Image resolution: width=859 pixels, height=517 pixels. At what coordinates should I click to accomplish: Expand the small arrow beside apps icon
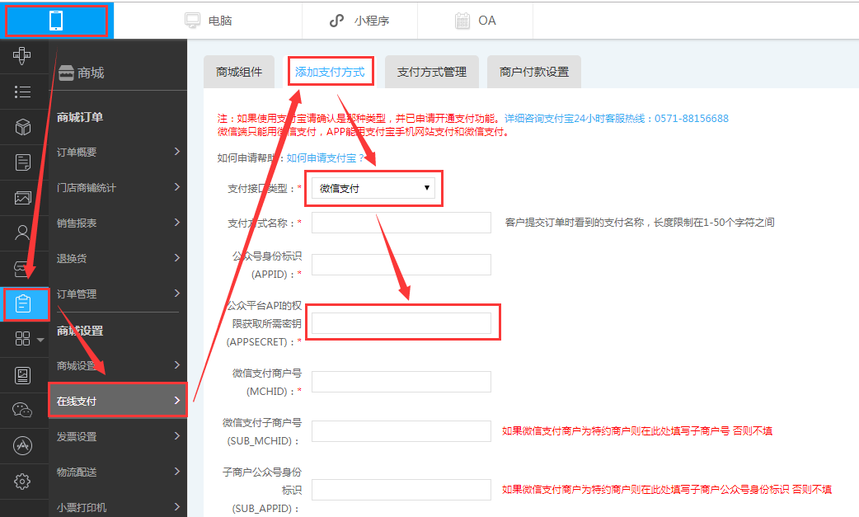(x=41, y=340)
